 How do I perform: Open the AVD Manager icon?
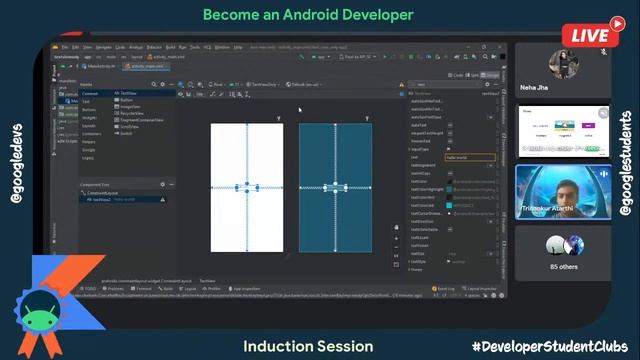pyautogui.click(x=465, y=57)
